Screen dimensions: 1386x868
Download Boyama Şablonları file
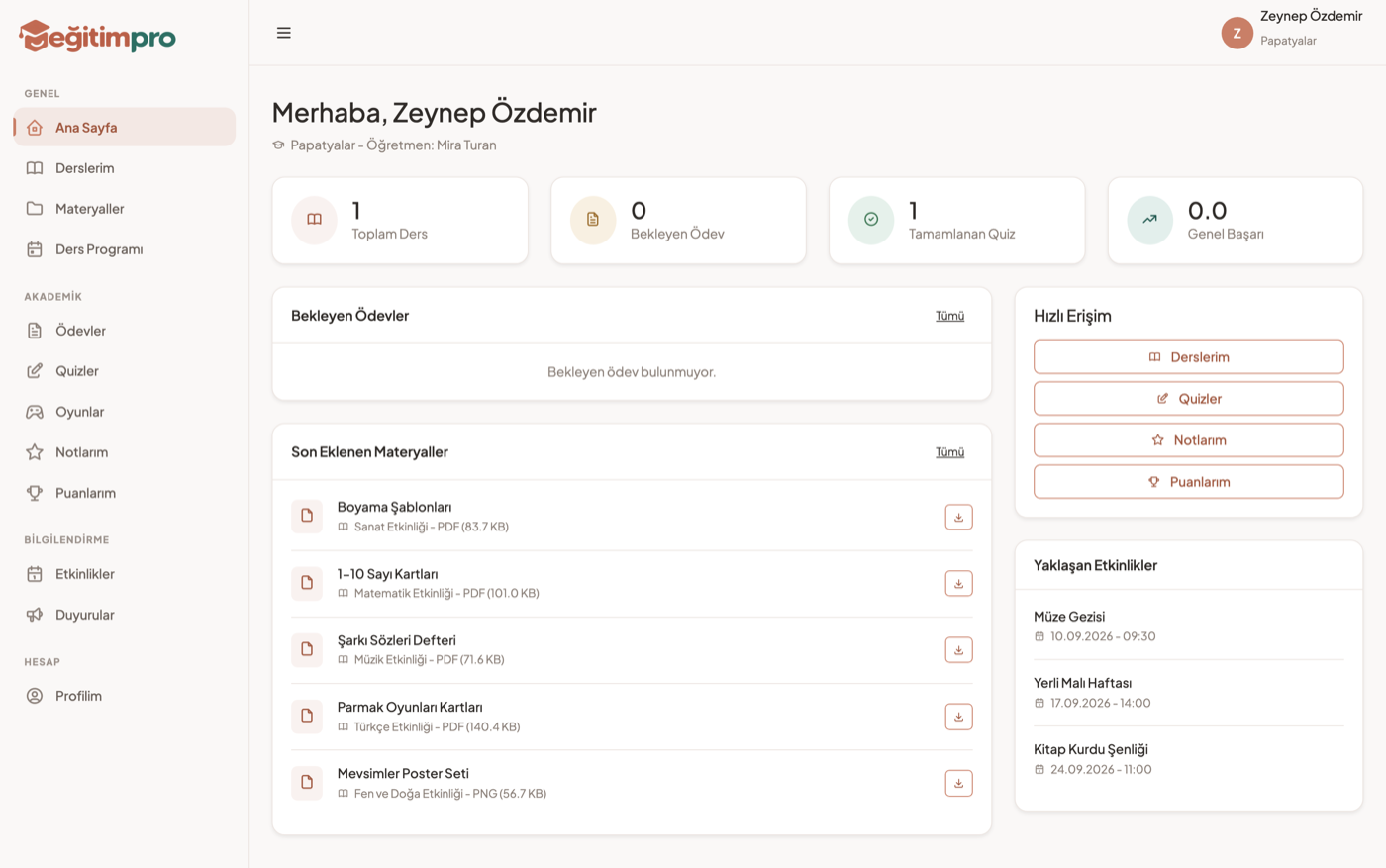point(958,517)
